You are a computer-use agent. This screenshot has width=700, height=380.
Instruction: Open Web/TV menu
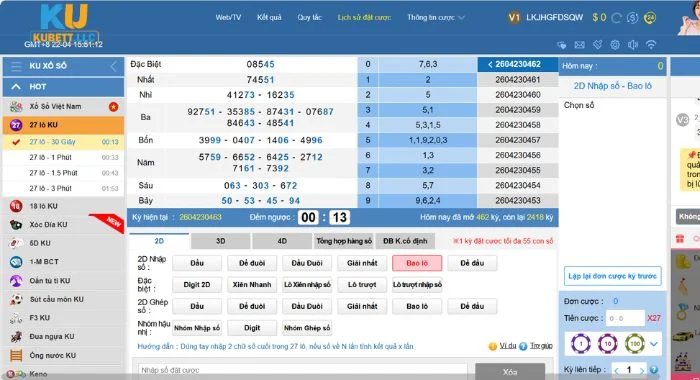pos(228,17)
